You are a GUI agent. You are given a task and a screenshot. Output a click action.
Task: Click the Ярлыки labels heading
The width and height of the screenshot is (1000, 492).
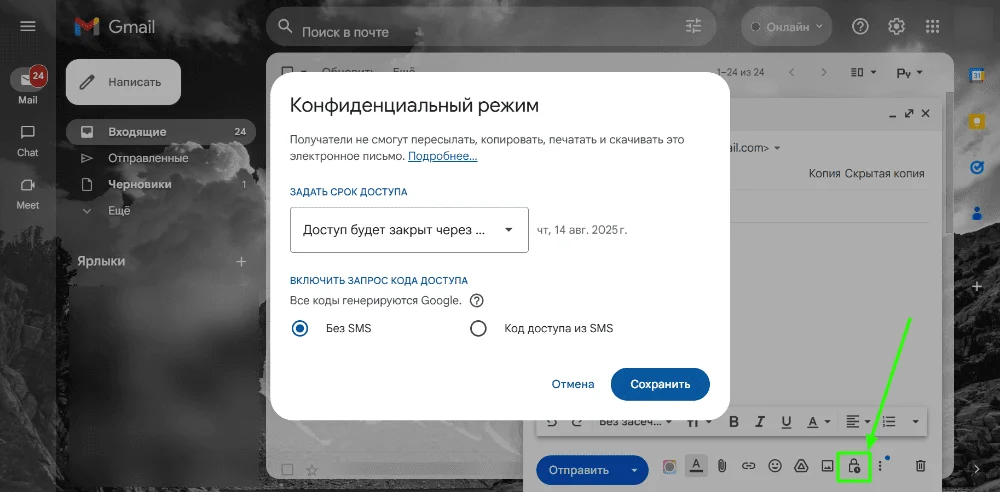click(101, 261)
